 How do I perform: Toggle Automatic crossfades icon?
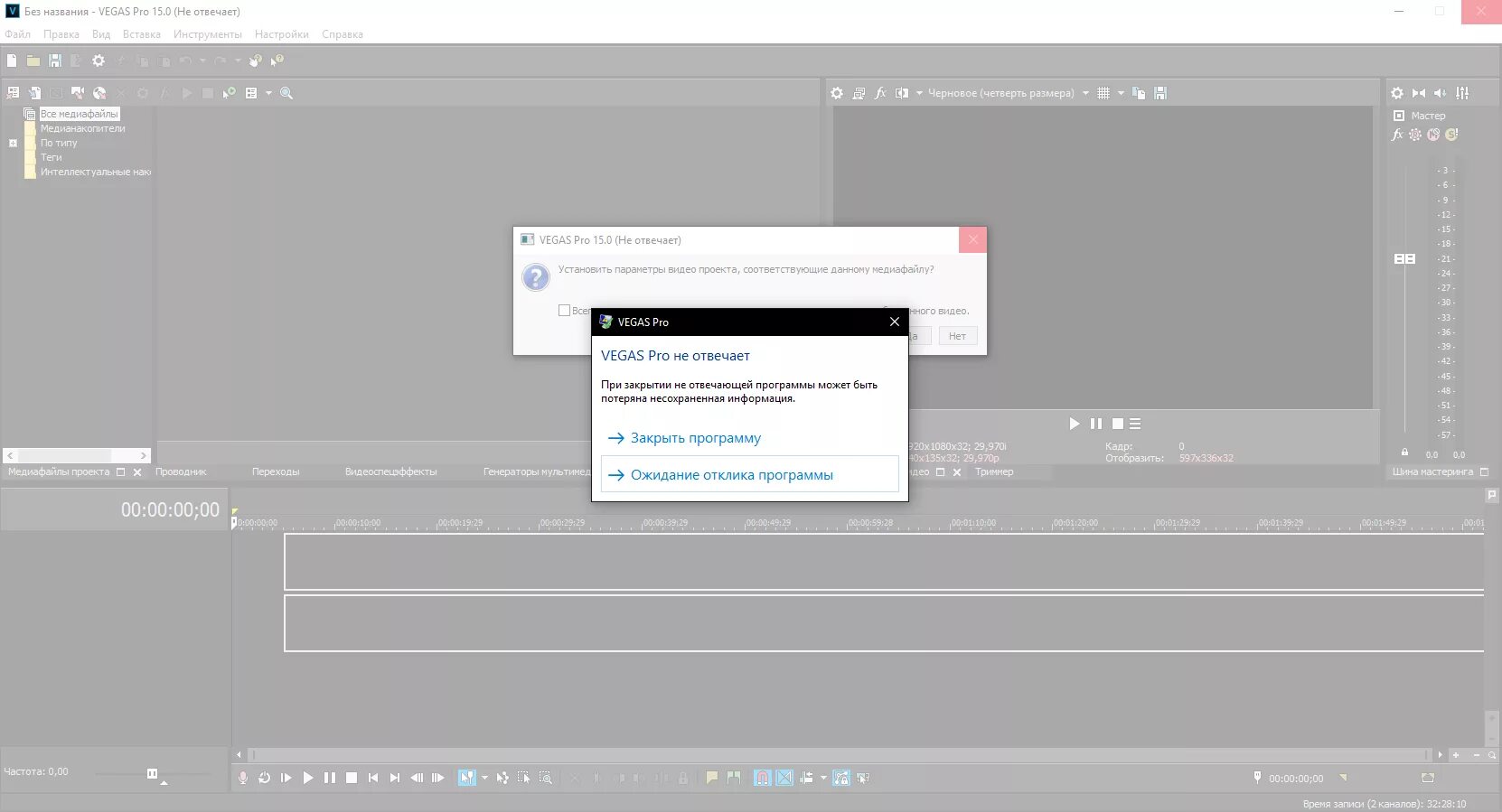coord(784,778)
